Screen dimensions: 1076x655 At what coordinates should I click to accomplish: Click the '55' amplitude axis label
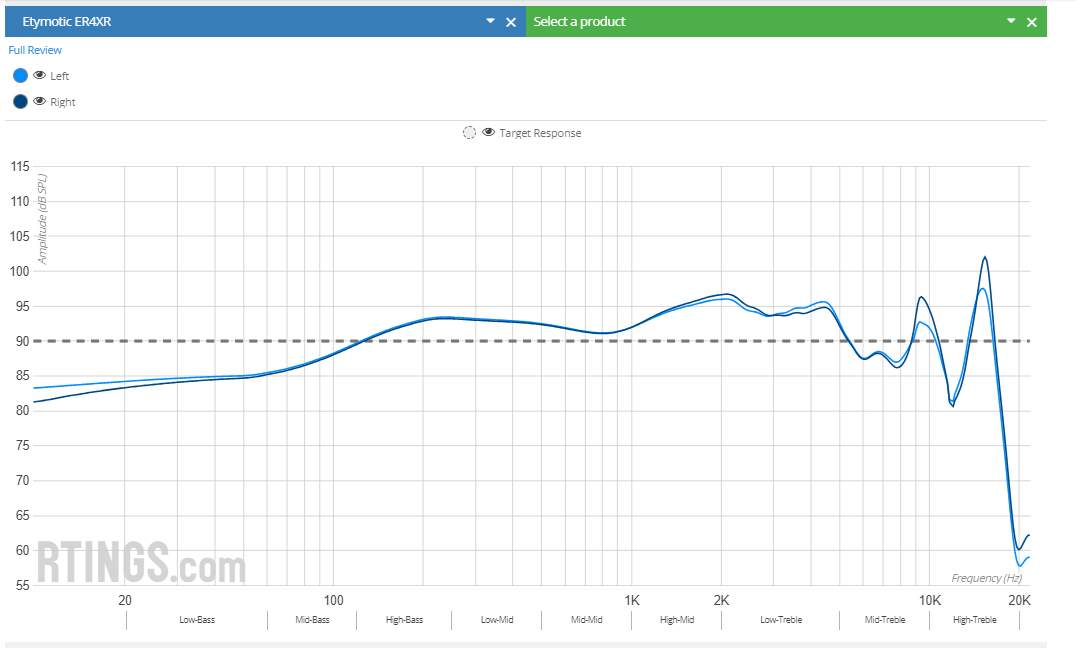coord(23,585)
